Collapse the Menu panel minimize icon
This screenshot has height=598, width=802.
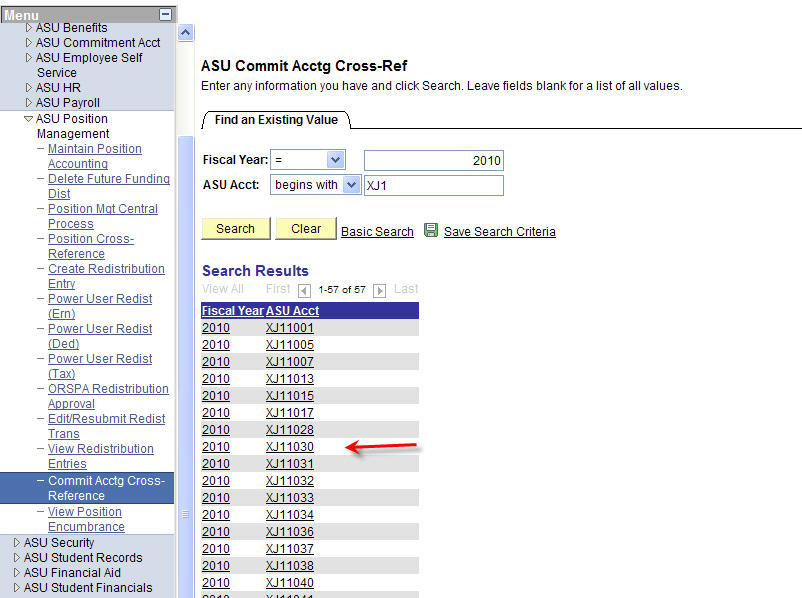(165, 15)
